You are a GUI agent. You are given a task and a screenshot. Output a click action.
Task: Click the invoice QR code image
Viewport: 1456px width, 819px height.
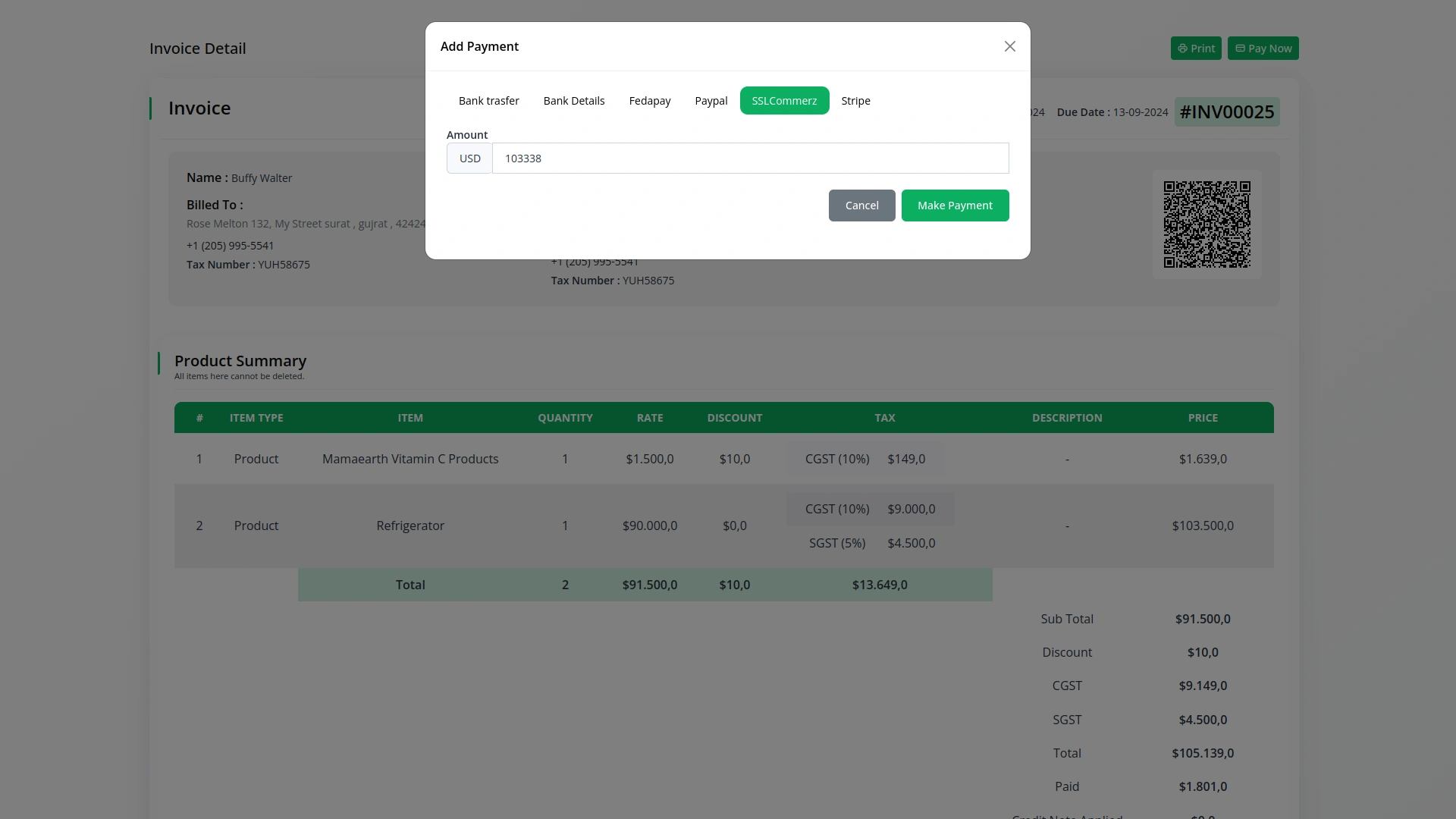point(1207,224)
